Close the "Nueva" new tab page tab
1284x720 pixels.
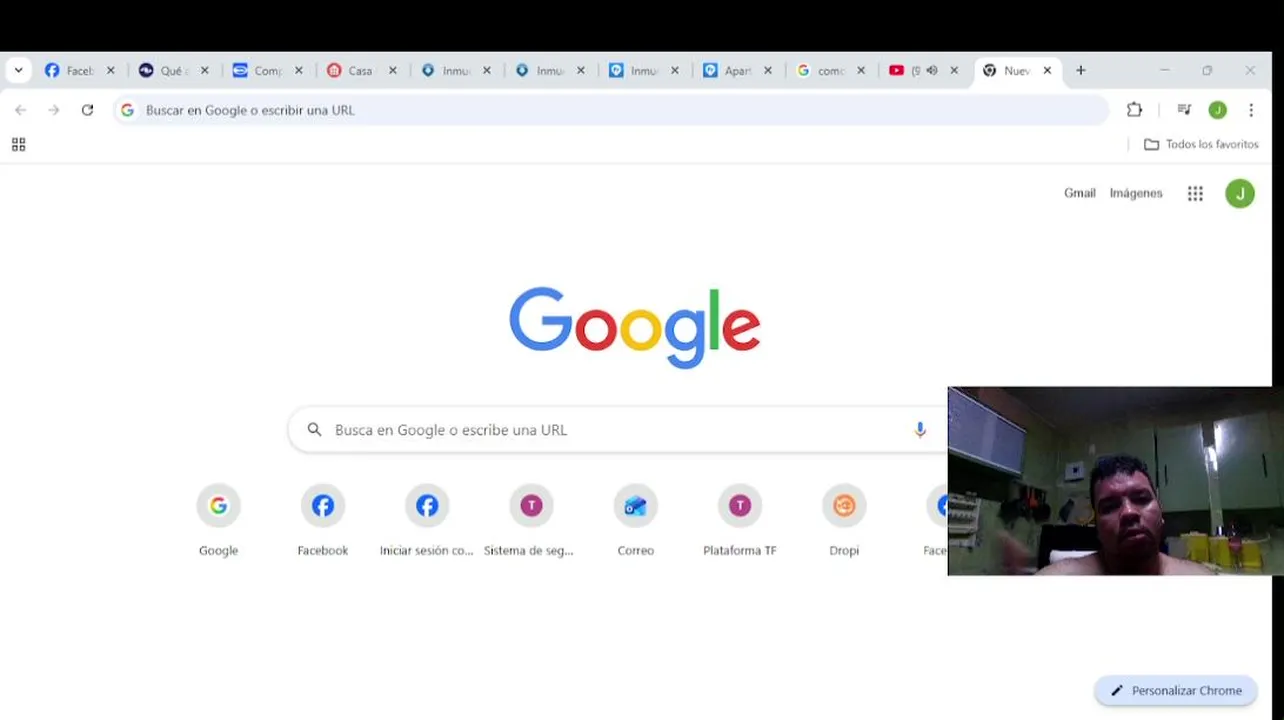coord(1047,71)
